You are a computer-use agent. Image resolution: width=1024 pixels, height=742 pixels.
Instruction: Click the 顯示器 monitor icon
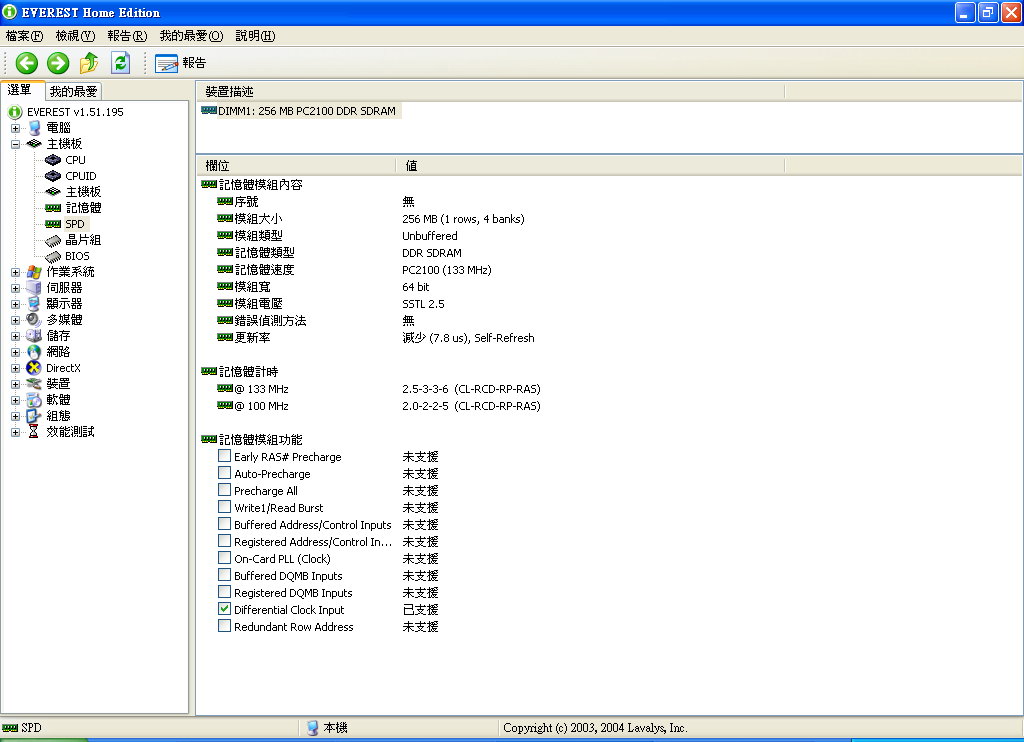tap(34, 304)
